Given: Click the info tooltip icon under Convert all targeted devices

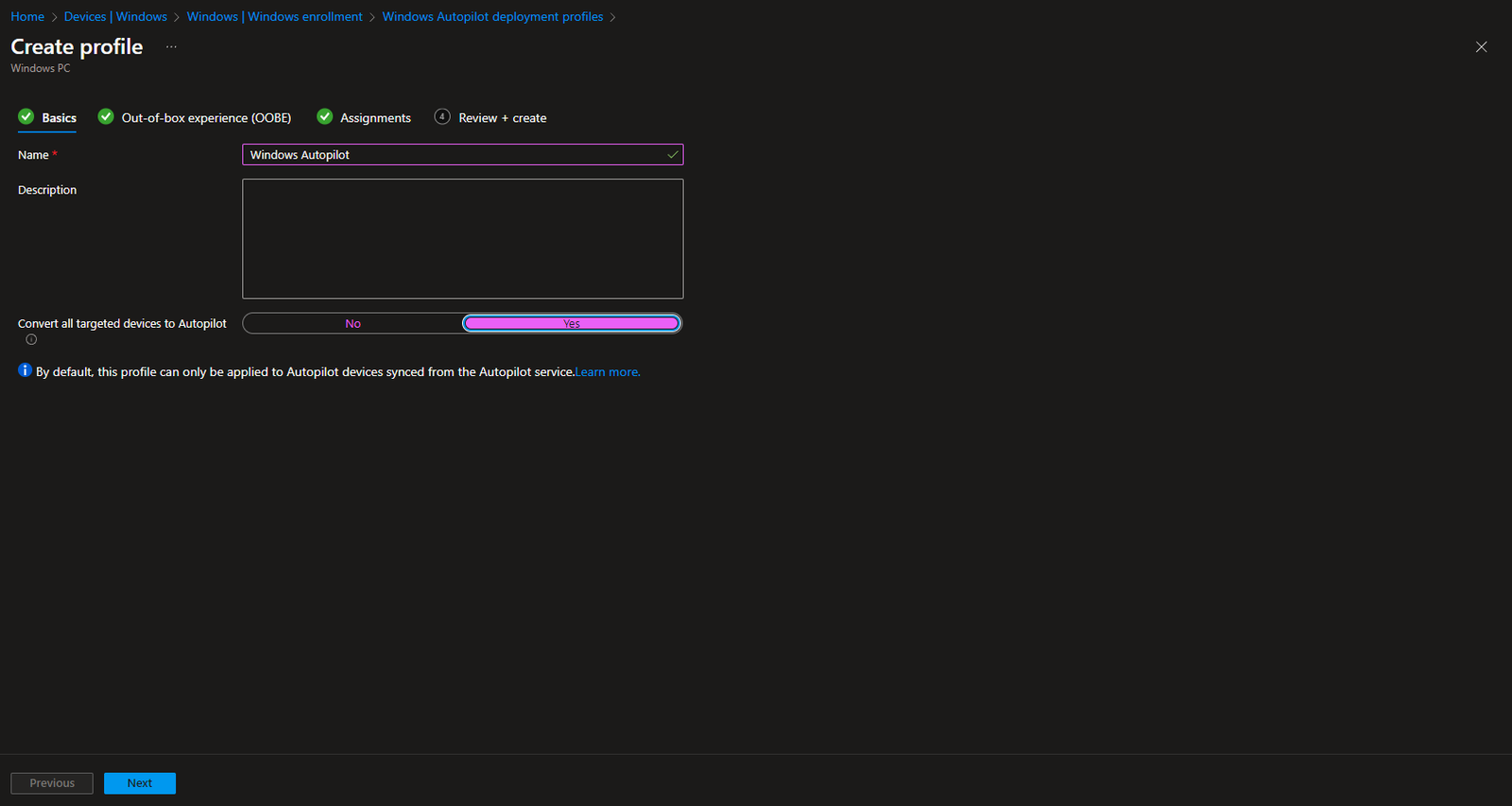Looking at the screenshot, I should [31, 339].
